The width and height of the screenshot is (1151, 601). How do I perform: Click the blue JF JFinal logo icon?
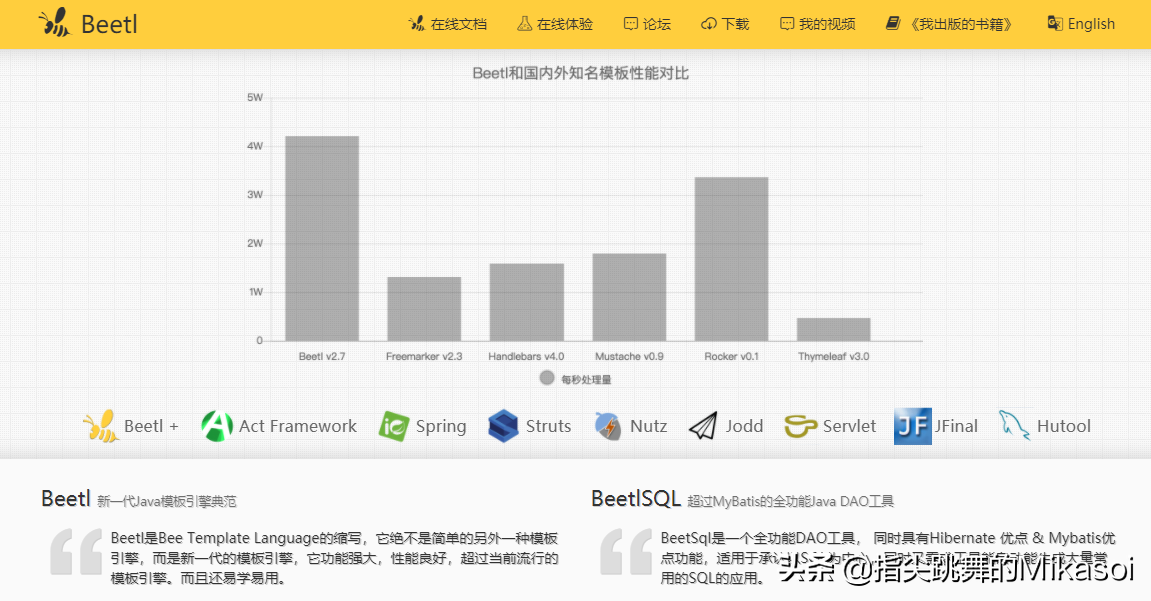tap(912, 426)
